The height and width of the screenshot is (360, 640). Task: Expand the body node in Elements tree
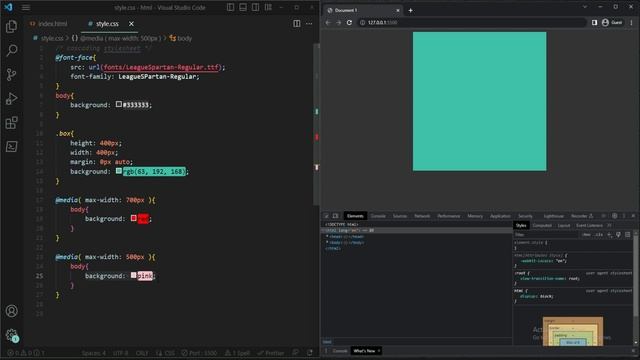327,242
